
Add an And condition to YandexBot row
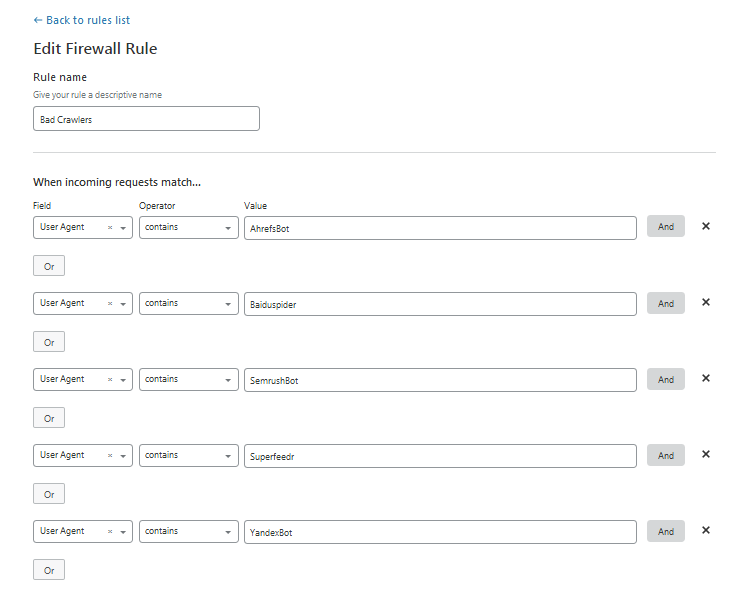(665, 531)
